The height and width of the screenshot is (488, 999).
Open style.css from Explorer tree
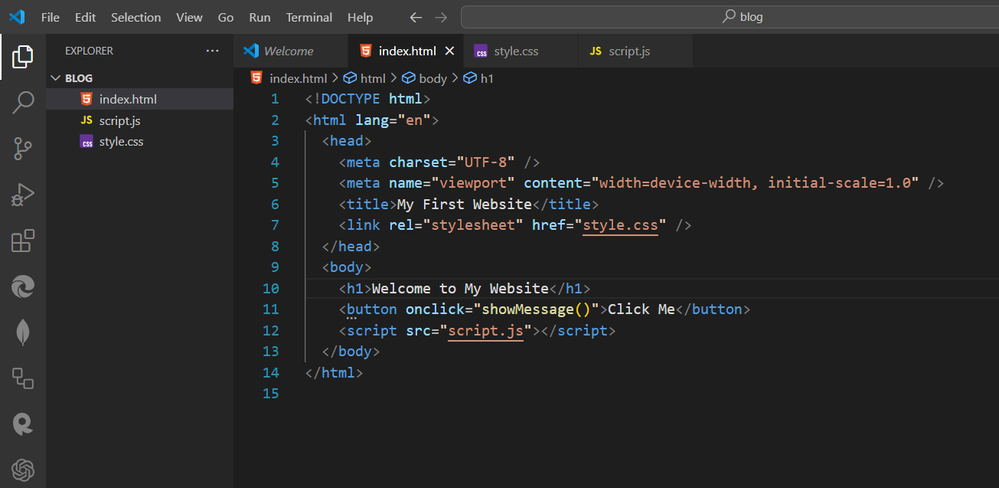[x=140, y=141]
